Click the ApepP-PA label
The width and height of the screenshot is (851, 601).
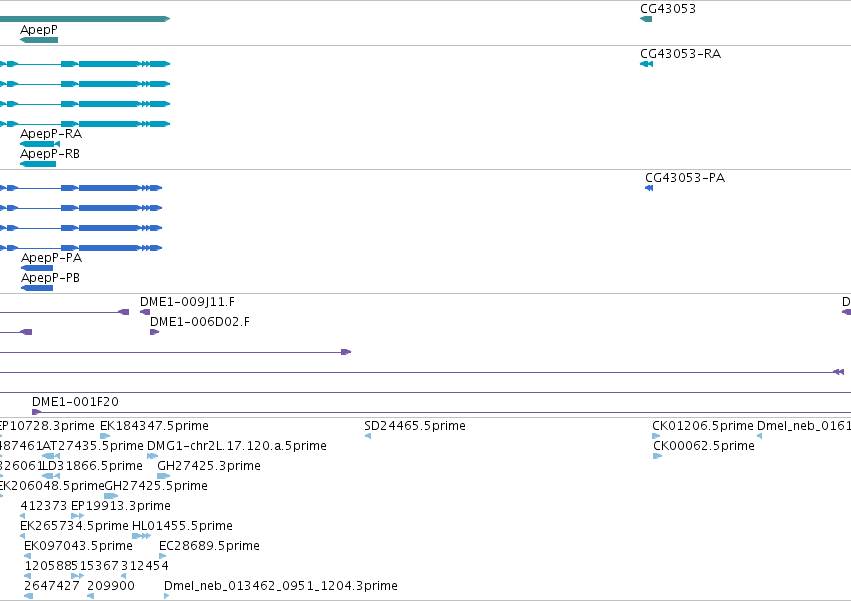52,258
